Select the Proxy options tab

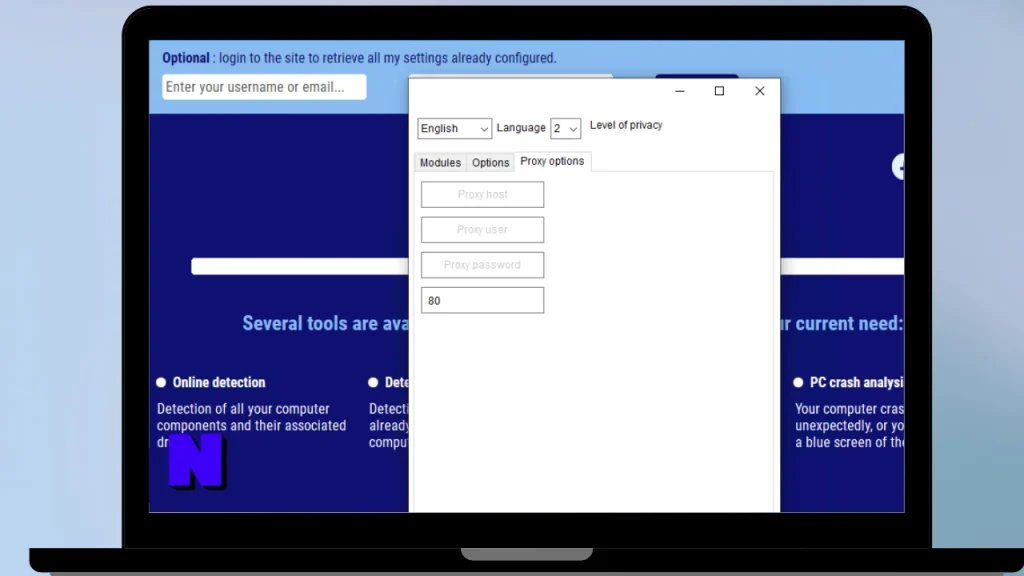(x=552, y=161)
